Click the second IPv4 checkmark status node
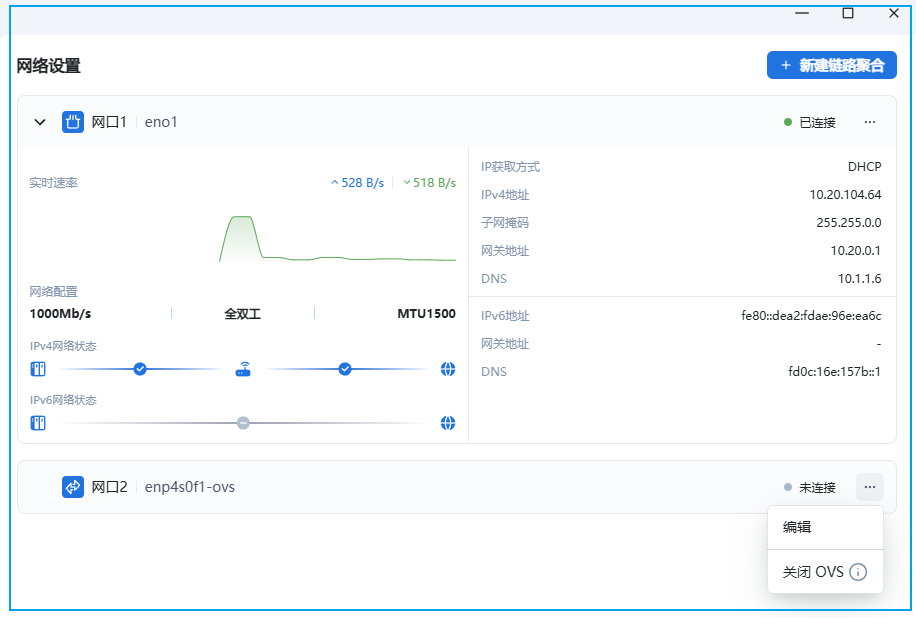This screenshot has width=916, height=618. [345, 369]
